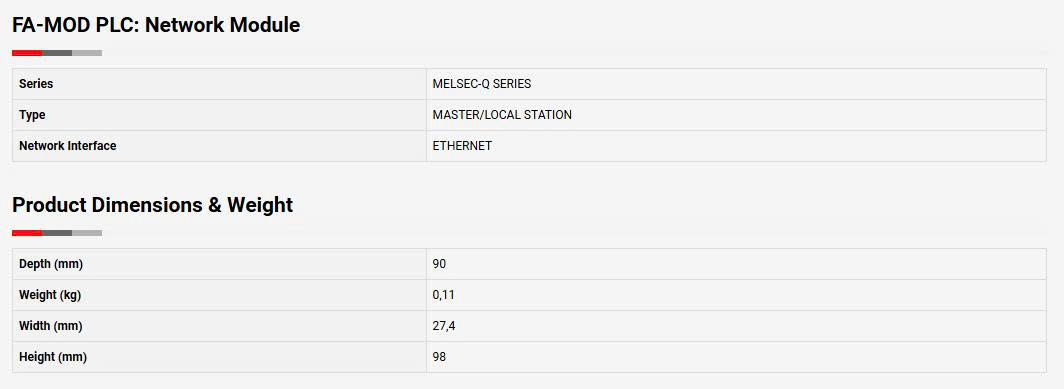Select the Network Interface label
This screenshot has width=1064, height=389.
click(68, 146)
